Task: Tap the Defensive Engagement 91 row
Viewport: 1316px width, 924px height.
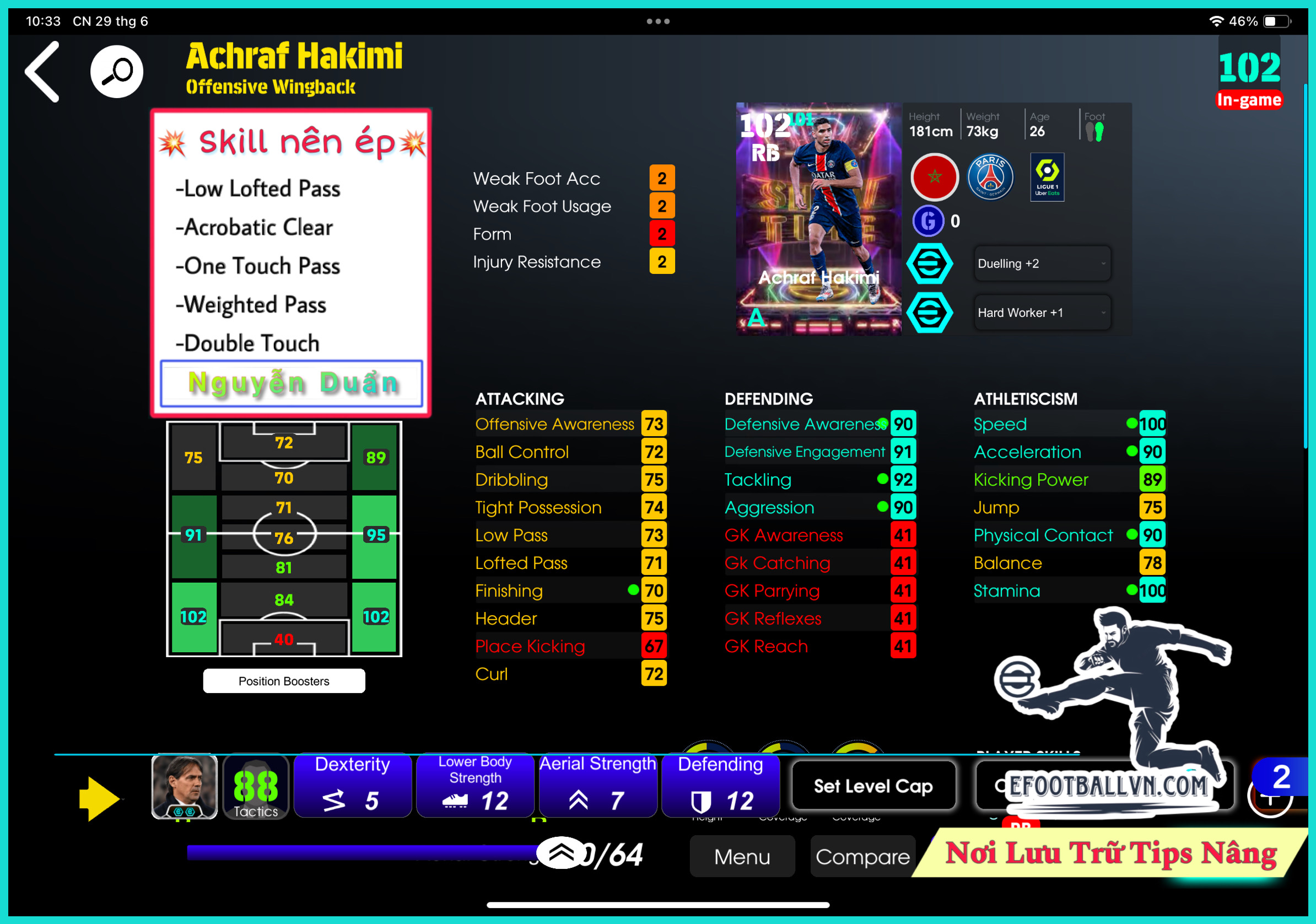Action: [820, 452]
